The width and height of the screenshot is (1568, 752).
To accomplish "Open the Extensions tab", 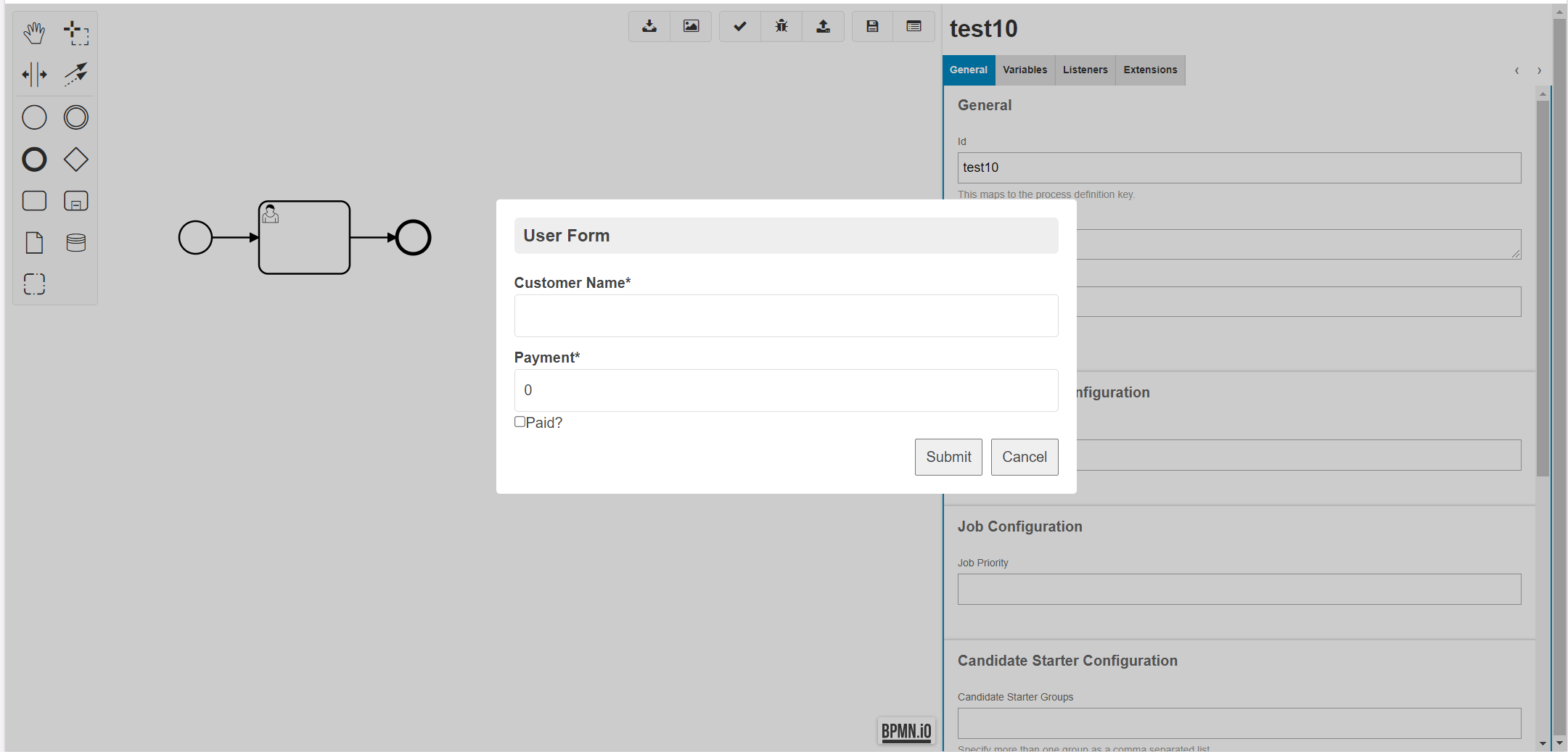I will tap(1151, 70).
